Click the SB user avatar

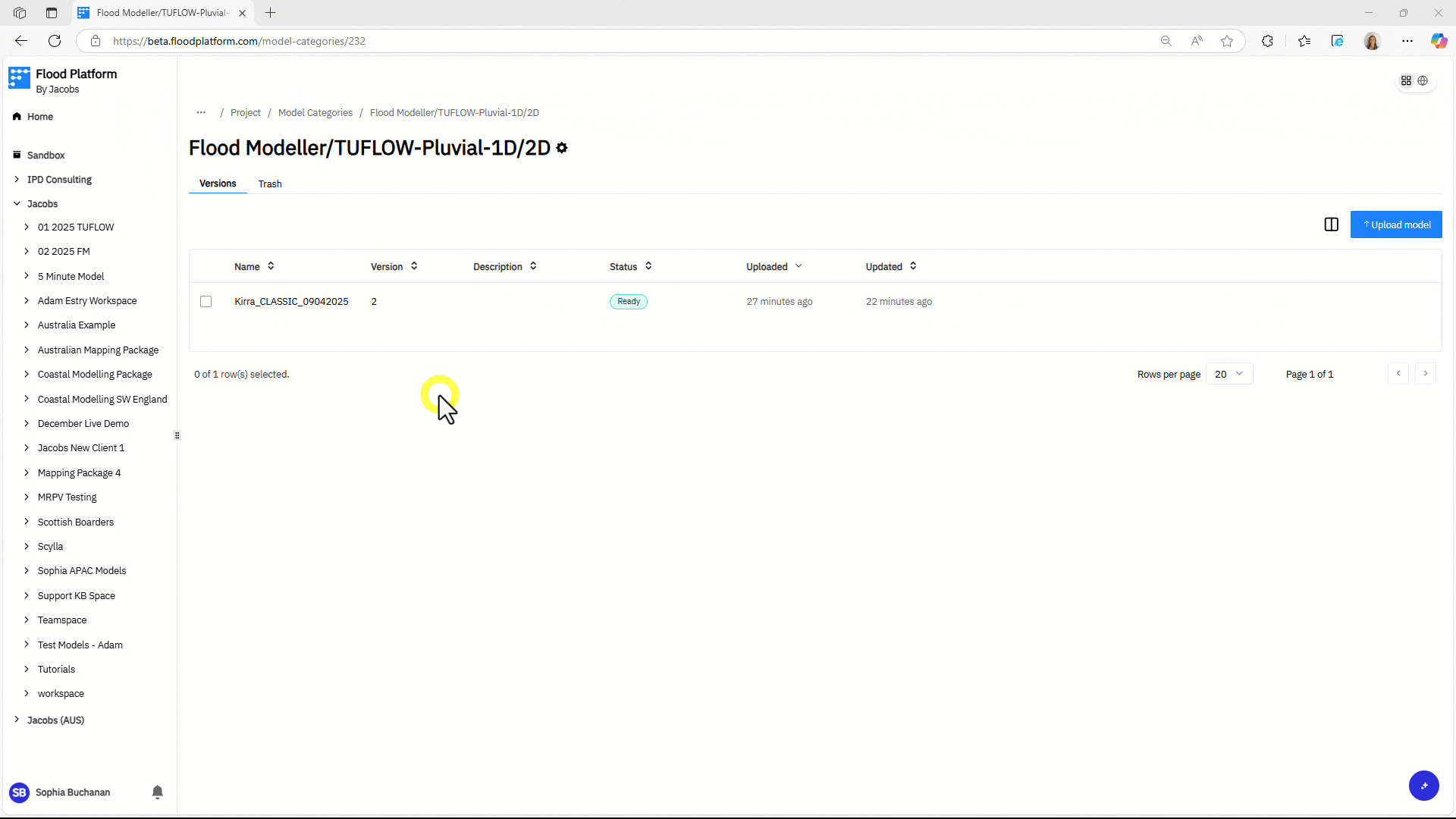[19, 792]
